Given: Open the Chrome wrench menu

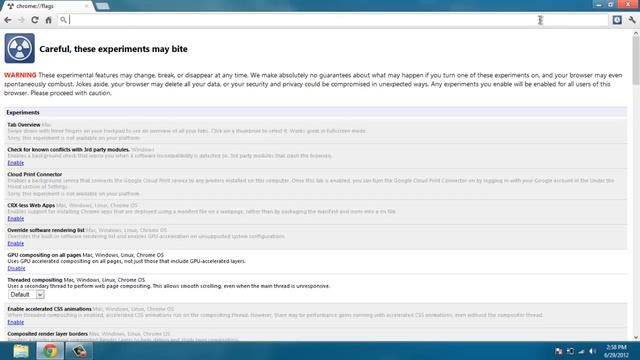Looking at the screenshot, I should click(x=632, y=20).
